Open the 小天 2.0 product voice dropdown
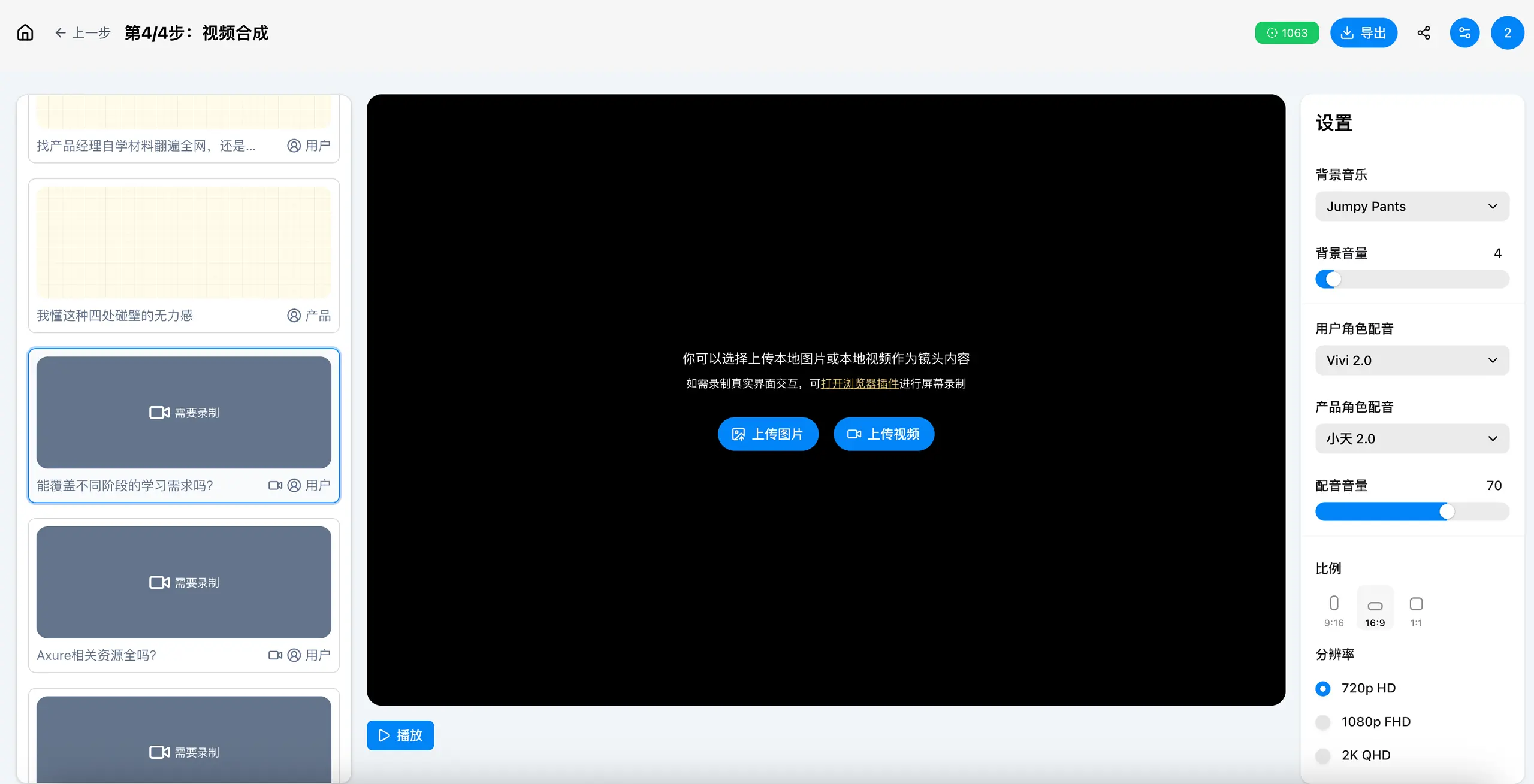Viewport: 1534px width, 784px height. coord(1412,438)
